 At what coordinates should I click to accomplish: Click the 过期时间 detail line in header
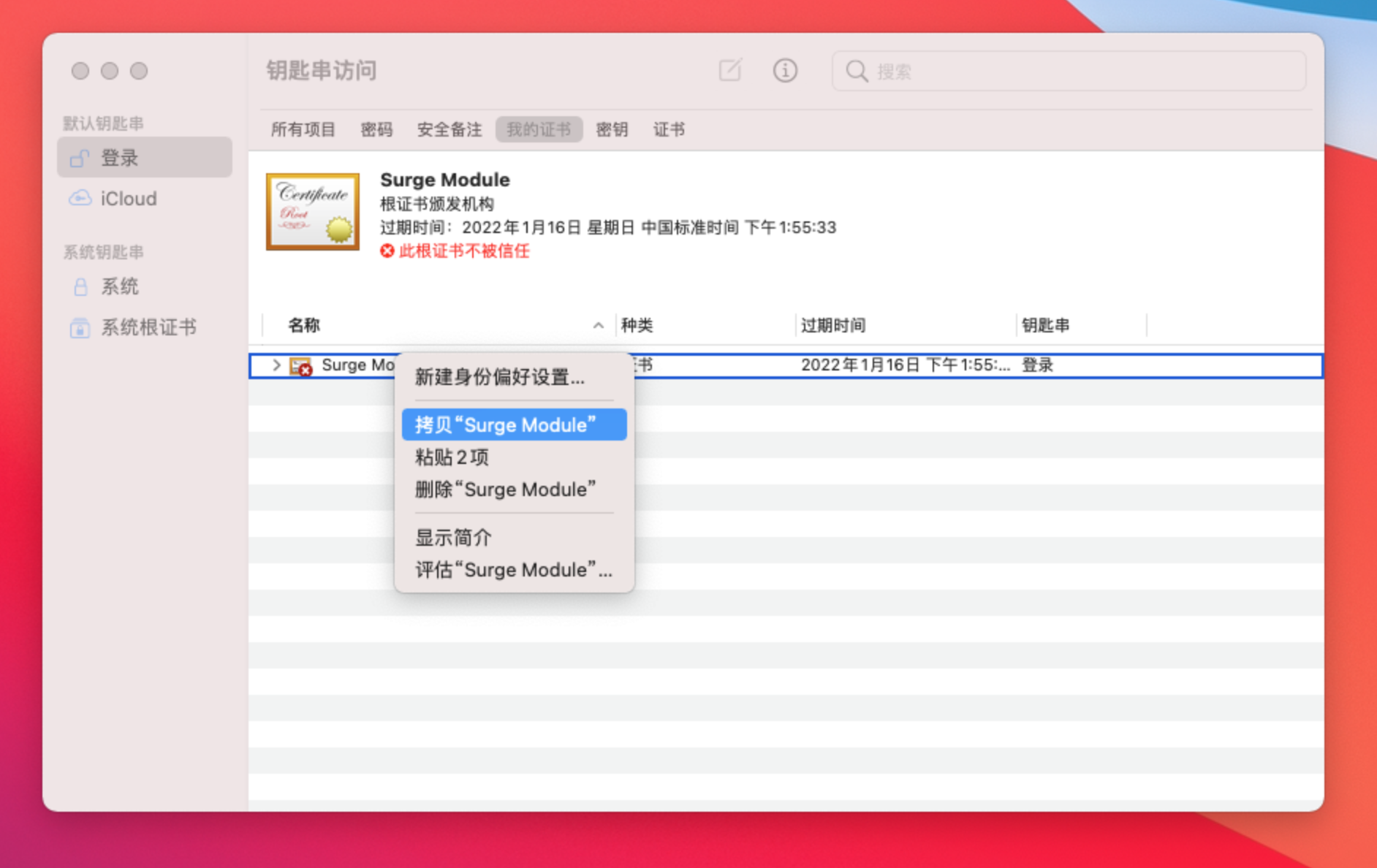[x=608, y=227]
